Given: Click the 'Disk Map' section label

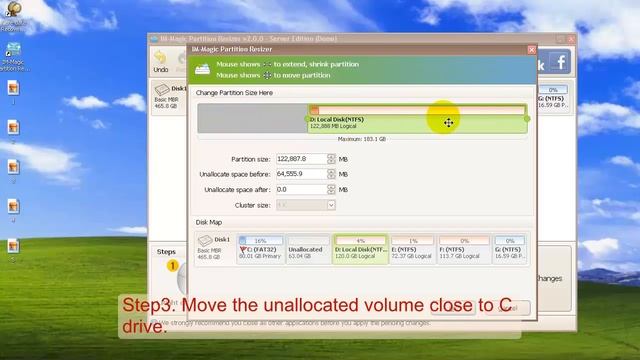Looking at the screenshot, I should point(209,222).
